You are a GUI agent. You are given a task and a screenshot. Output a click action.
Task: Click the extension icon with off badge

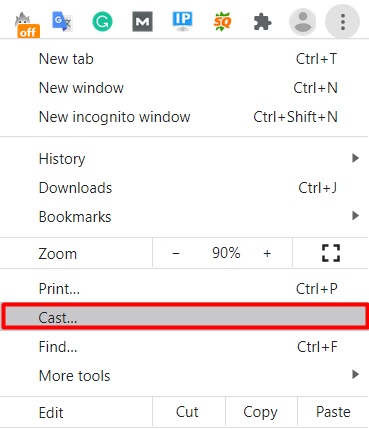[x=27, y=24]
